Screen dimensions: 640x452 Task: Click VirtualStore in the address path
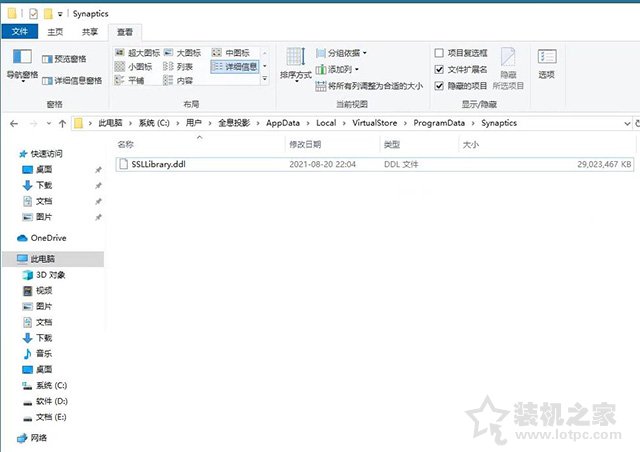[x=375, y=123]
